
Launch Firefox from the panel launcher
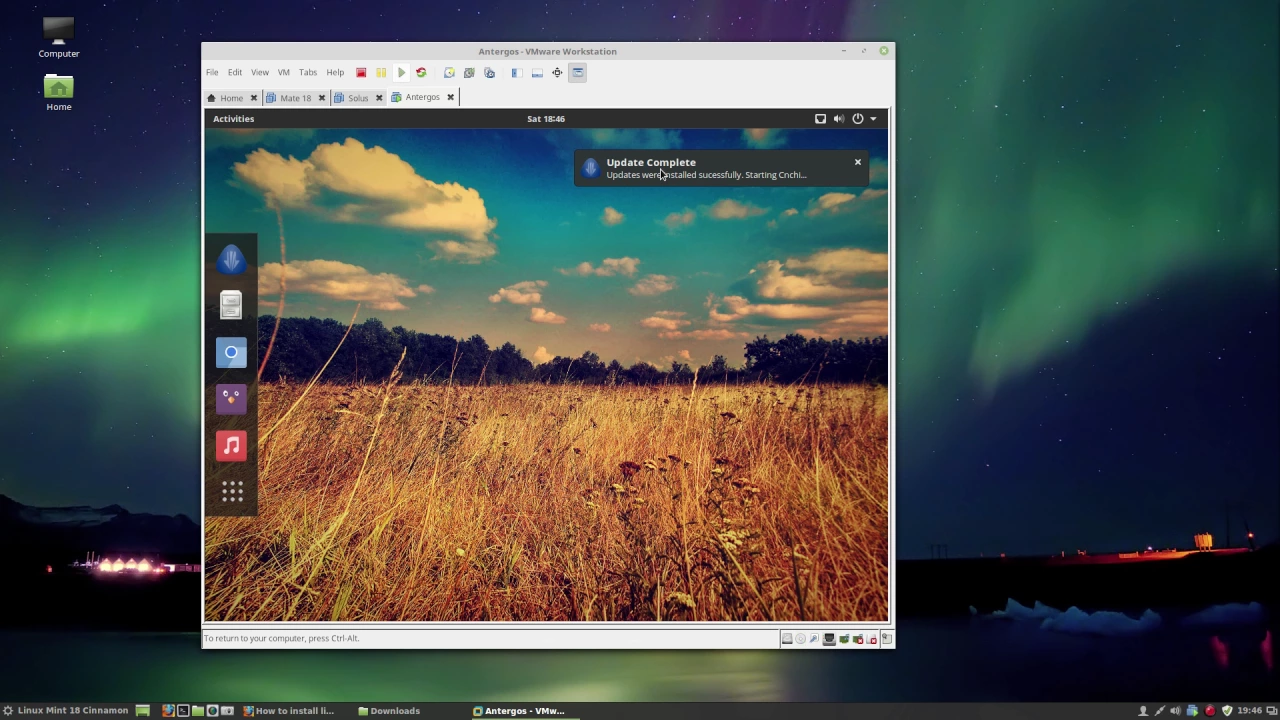click(168, 711)
